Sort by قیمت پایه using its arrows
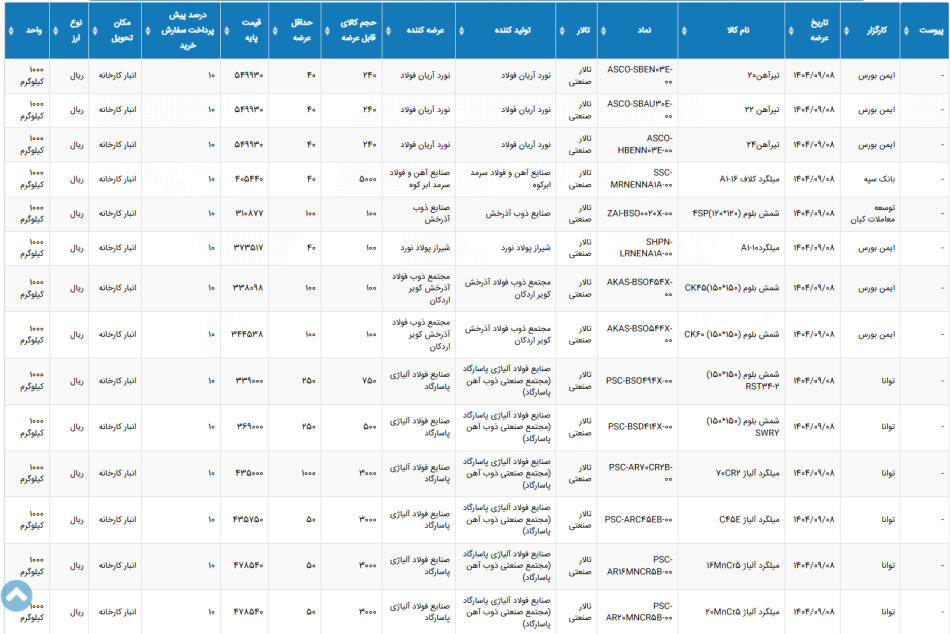The width and height of the screenshot is (950, 634). coord(227,30)
